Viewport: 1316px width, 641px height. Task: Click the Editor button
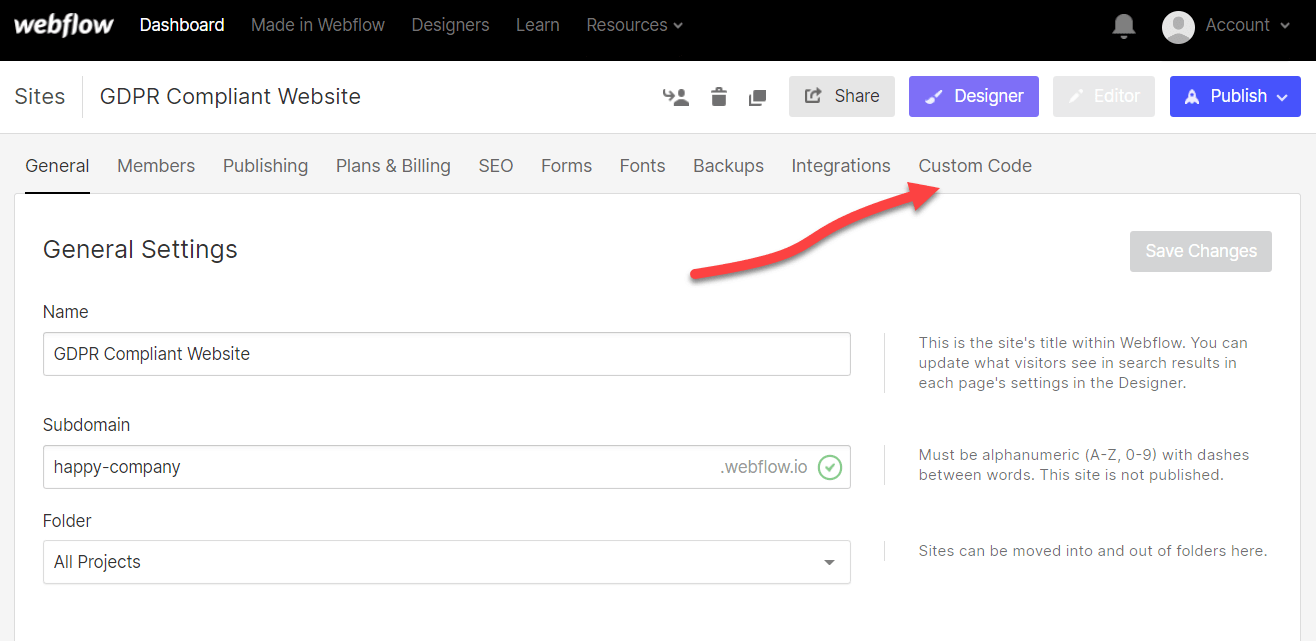coord(1104,96)
